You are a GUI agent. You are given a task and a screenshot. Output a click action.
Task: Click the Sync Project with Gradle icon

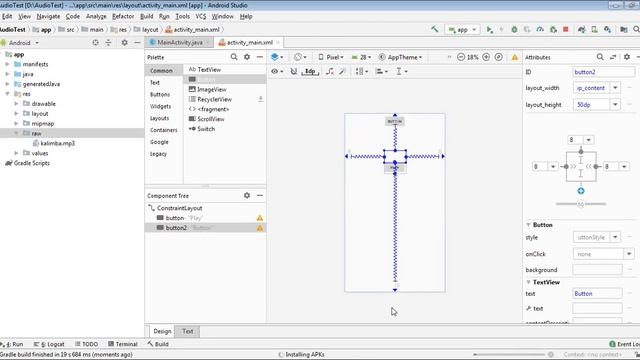581,29
